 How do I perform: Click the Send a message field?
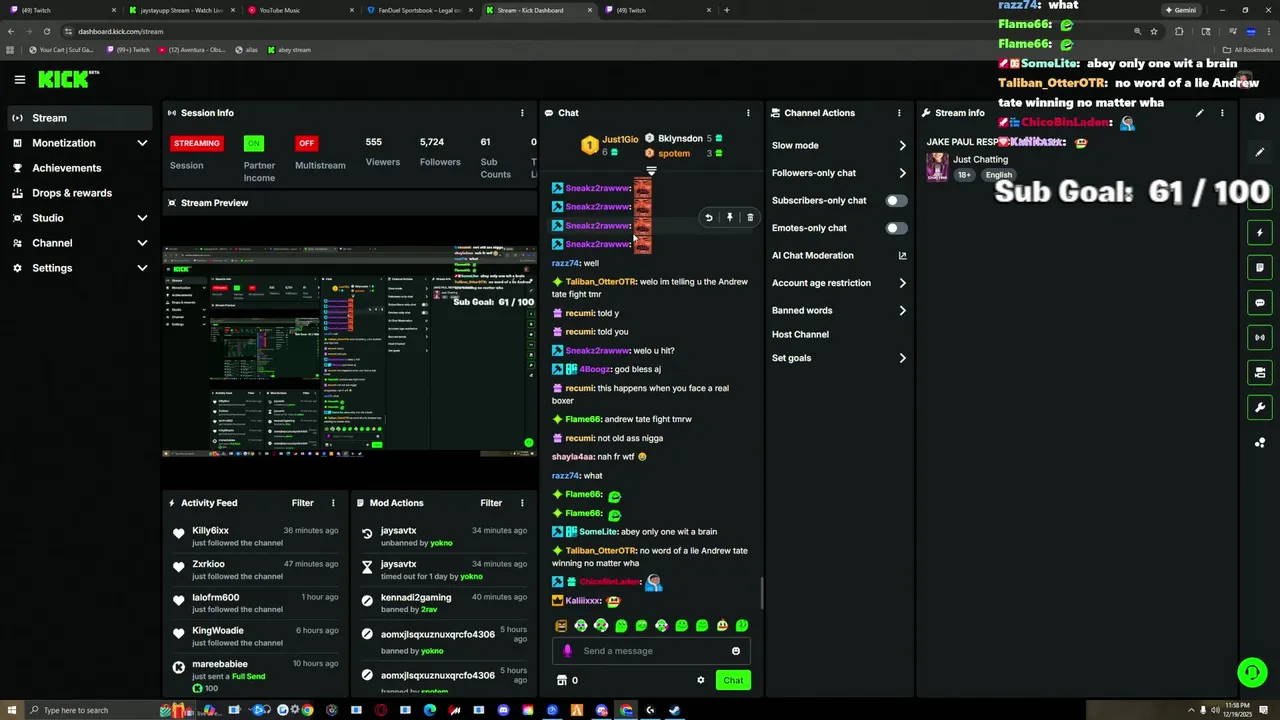pyautogui.click(x=651, y=651)
